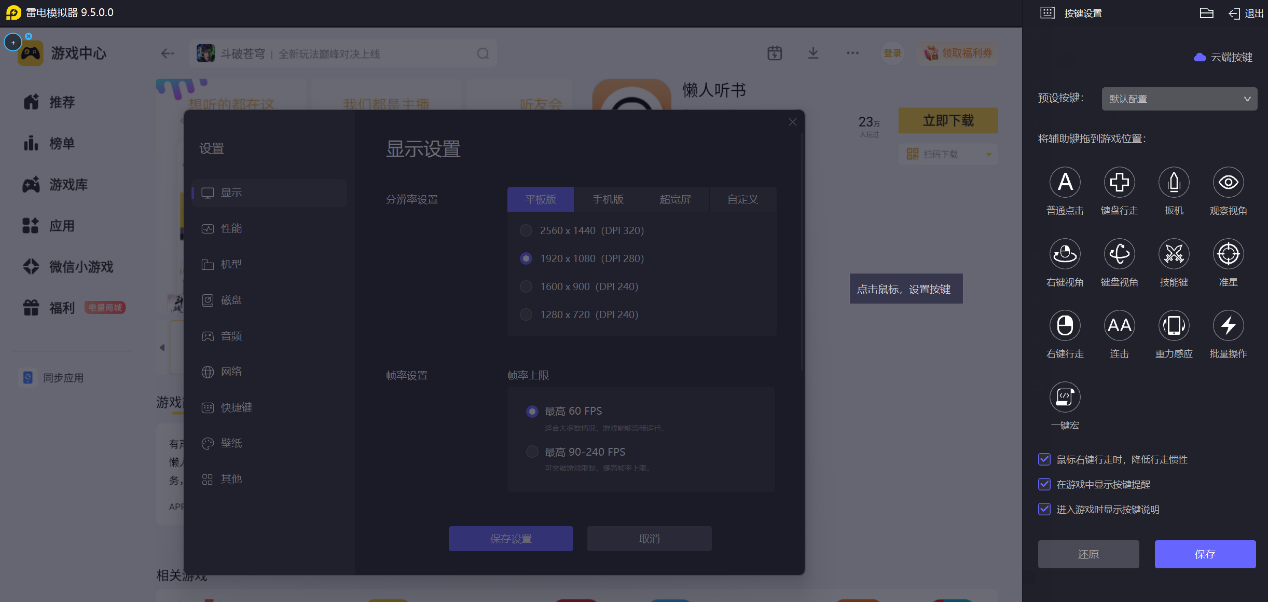Select the 重力感应 gravity sensor icon

(1174, 325)
